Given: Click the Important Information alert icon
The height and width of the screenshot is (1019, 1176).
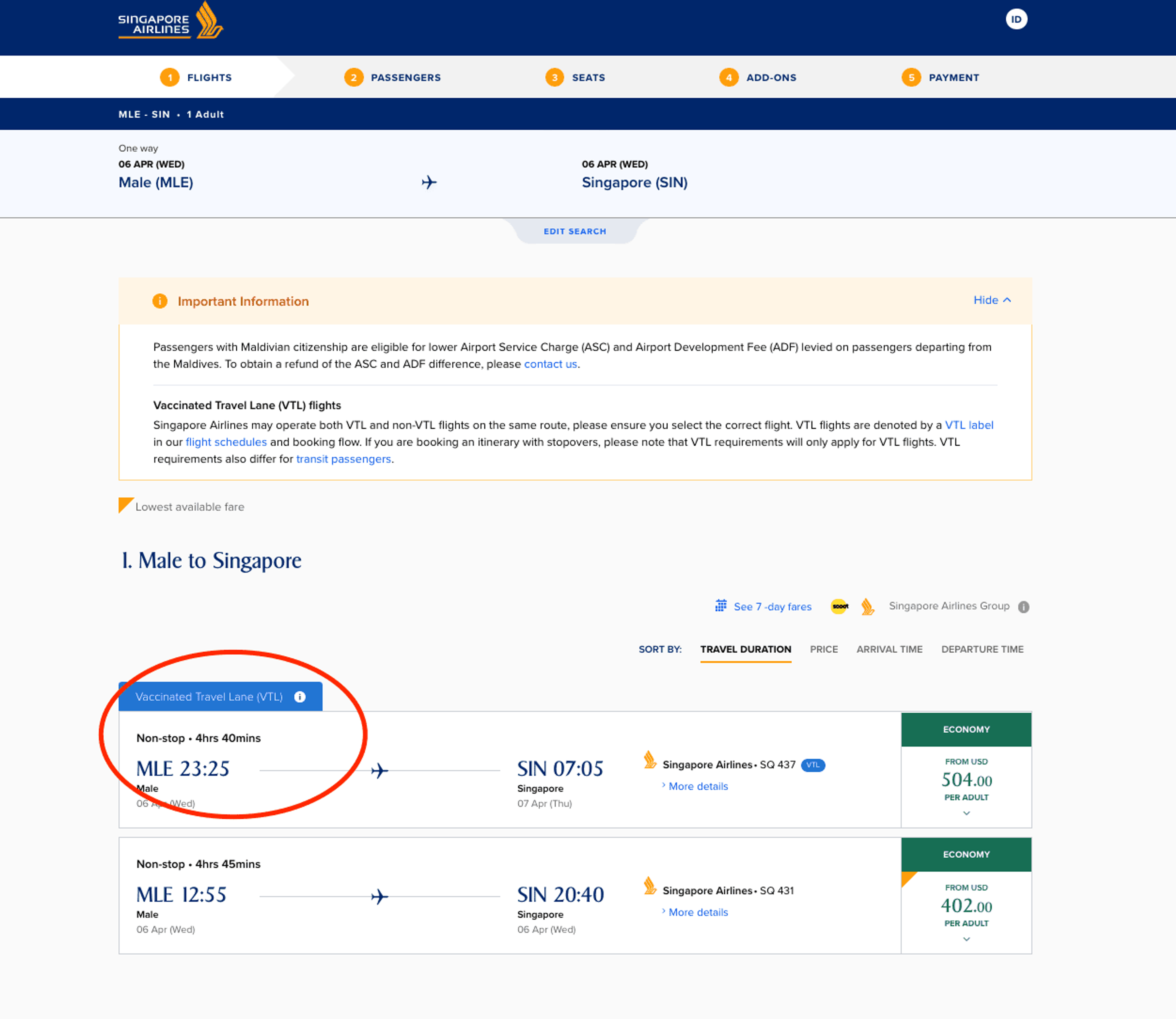Looking at the screenshot, I should tap(160, 301).
